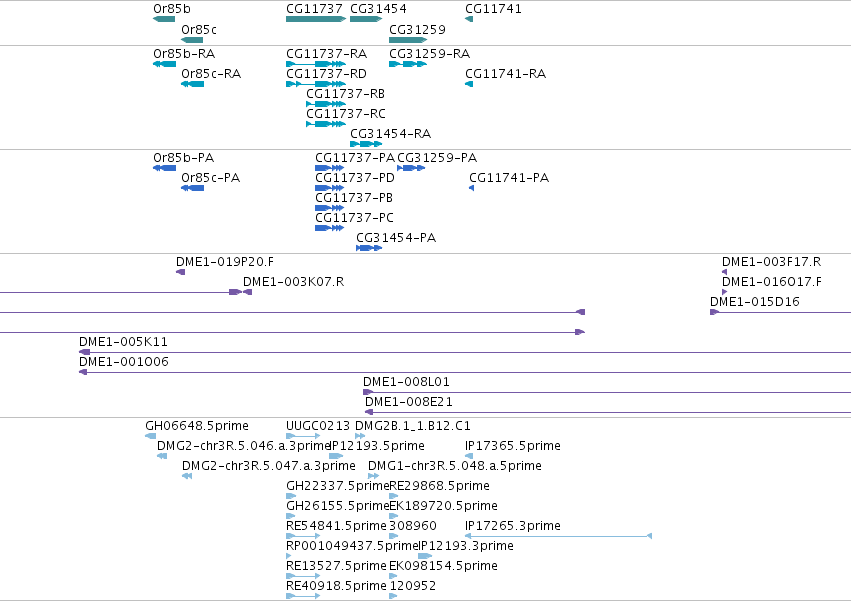Click the RE29868.5prime EST glyph
Image resolution: width=851 pixels, height=601 pixels.
click(x=393, y=496)
